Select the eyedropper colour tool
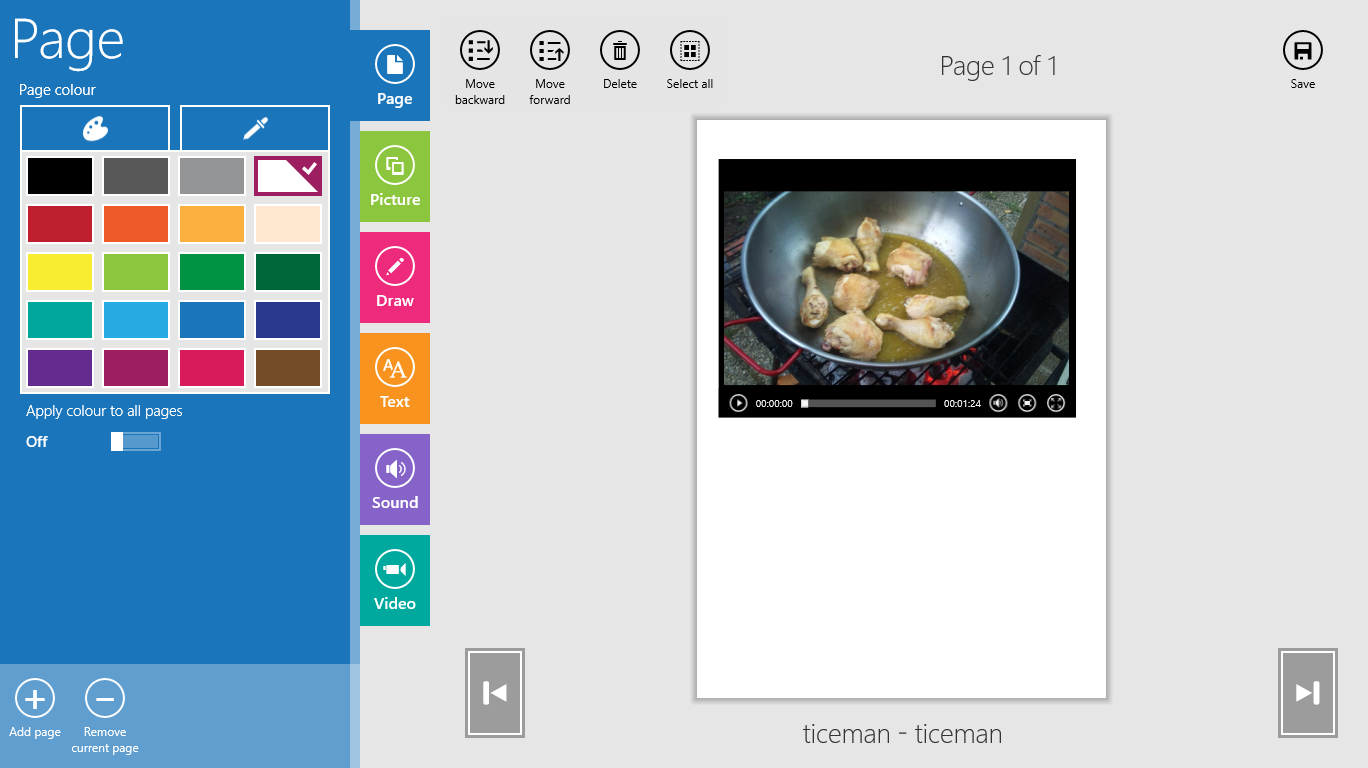 pyautogui.click(x=255, y=128)
